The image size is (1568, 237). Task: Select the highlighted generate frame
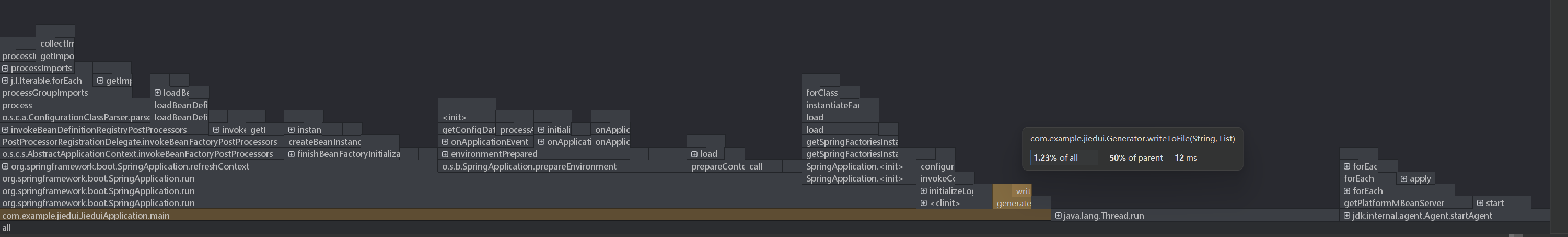point(1013,204)
